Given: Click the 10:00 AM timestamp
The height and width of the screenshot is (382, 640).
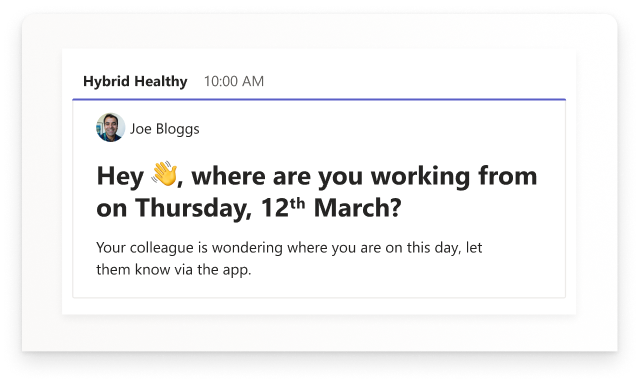Looking at the screenshot, I should point(234,81).
